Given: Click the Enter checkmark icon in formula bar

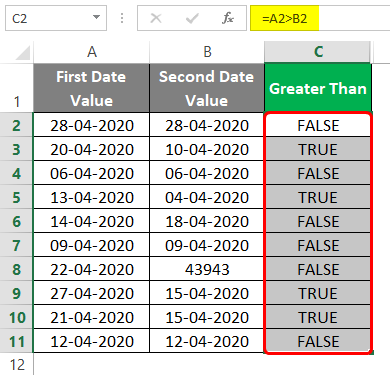Looking at the screenshot, I should 192,18.
